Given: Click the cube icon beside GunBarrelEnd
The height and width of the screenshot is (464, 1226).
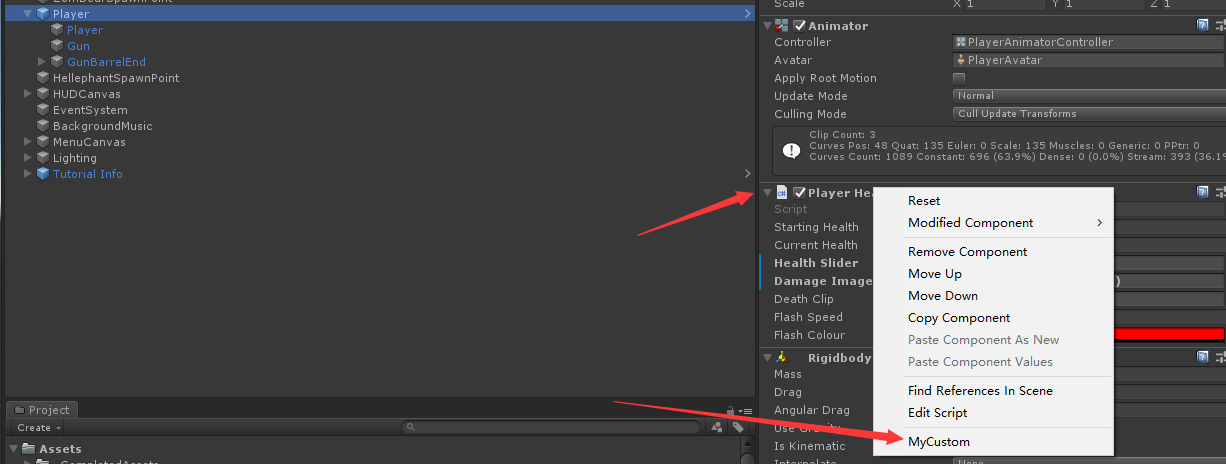Looking at the screenshot, I should (57, 62).
